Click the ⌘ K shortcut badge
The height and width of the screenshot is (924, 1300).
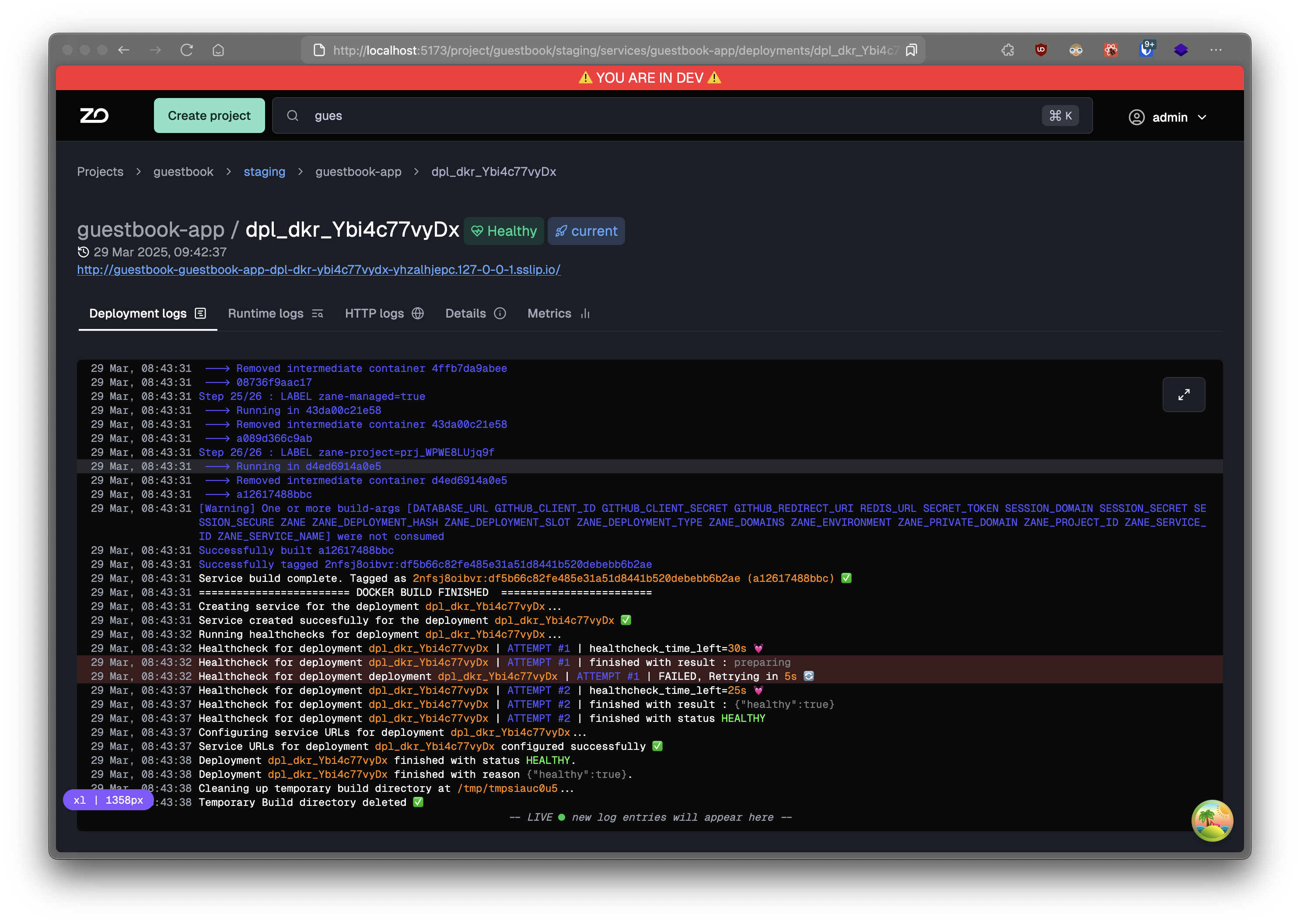[x=1060, y=115]
